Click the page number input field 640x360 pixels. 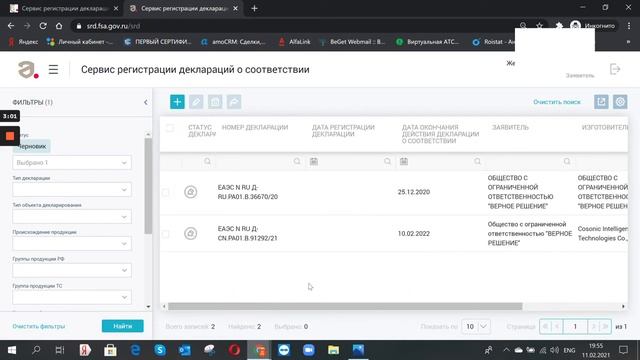click(x=575, y=327)
